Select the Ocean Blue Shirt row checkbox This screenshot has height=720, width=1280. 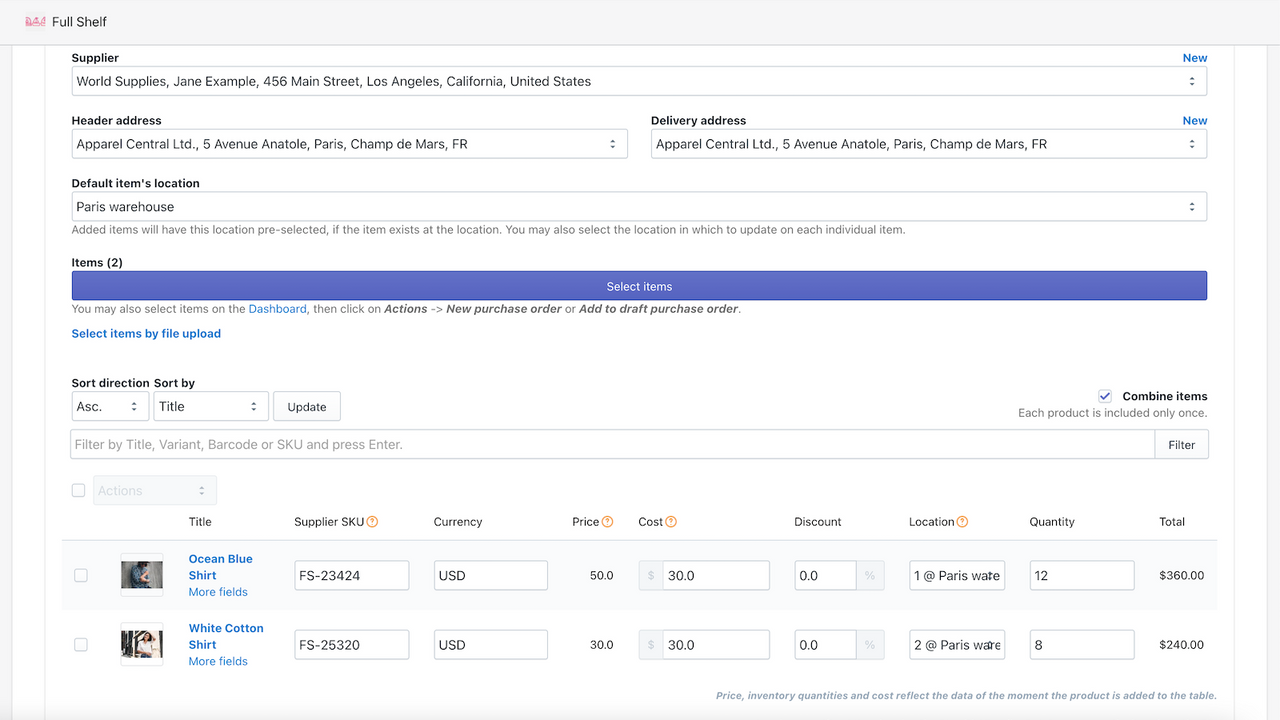tap(81, 575)
